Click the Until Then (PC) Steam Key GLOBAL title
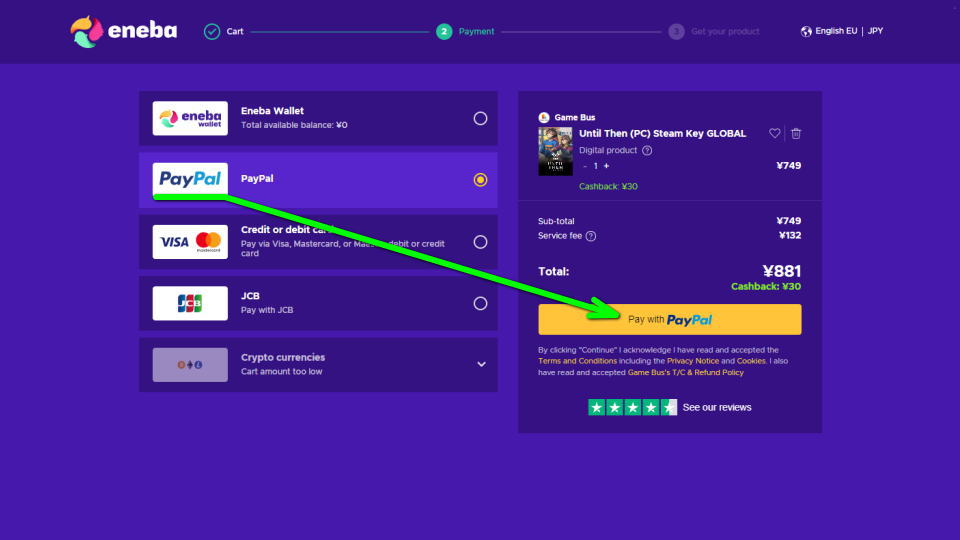 pyautogui.click(x=662, y=133)
